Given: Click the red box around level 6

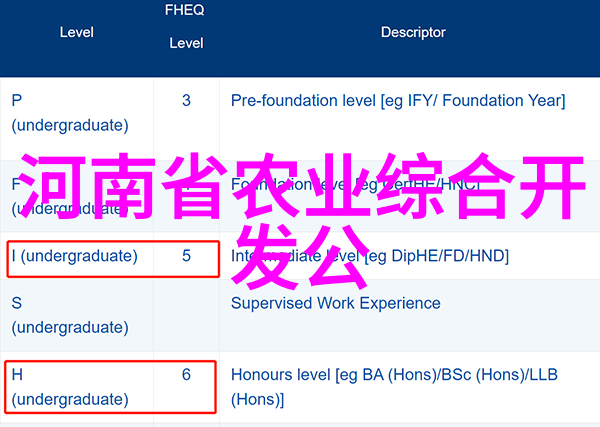Looking at the screenshot, I should point(111,387).
